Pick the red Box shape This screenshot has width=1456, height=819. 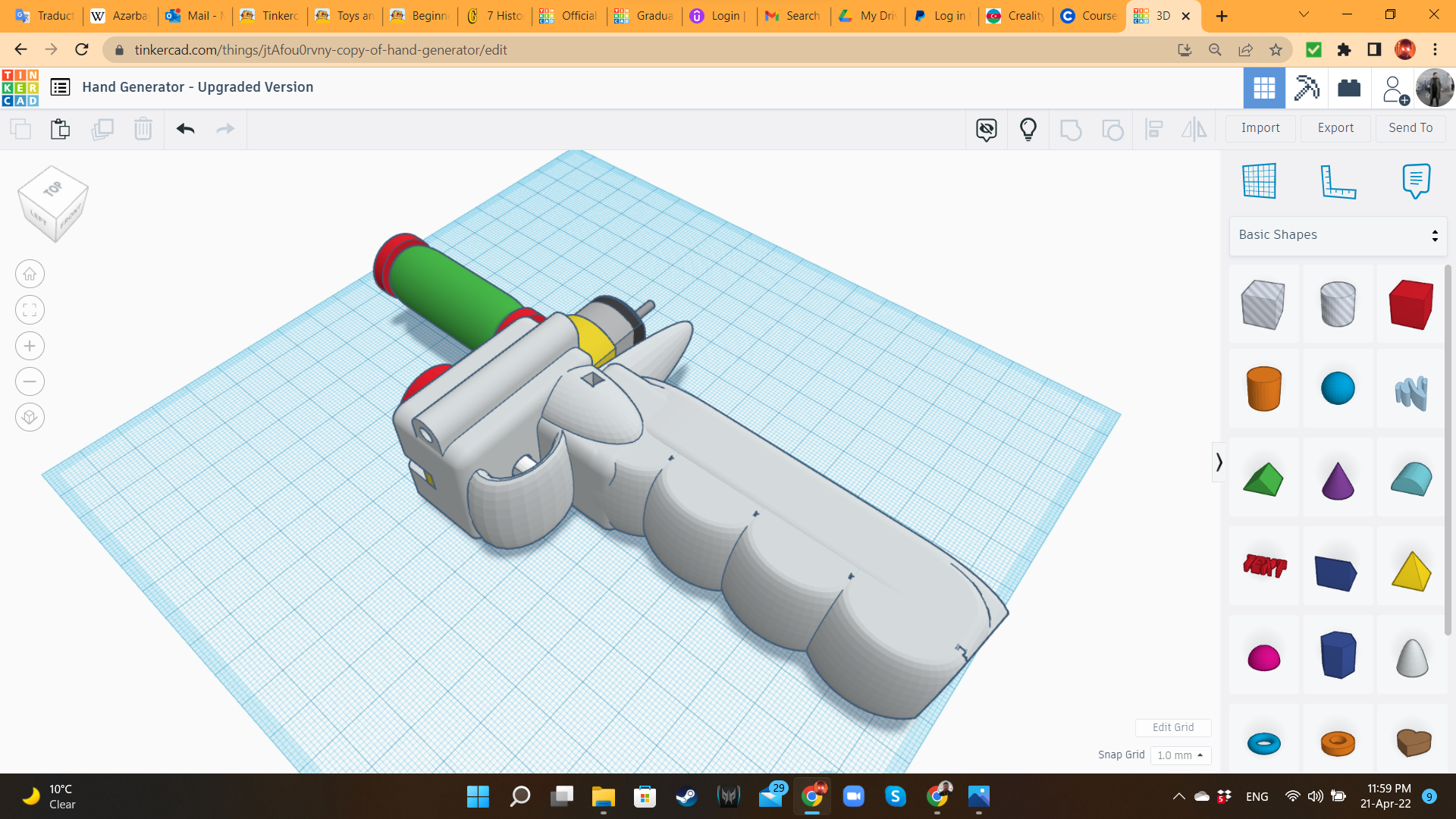[x=1411, y=304]
